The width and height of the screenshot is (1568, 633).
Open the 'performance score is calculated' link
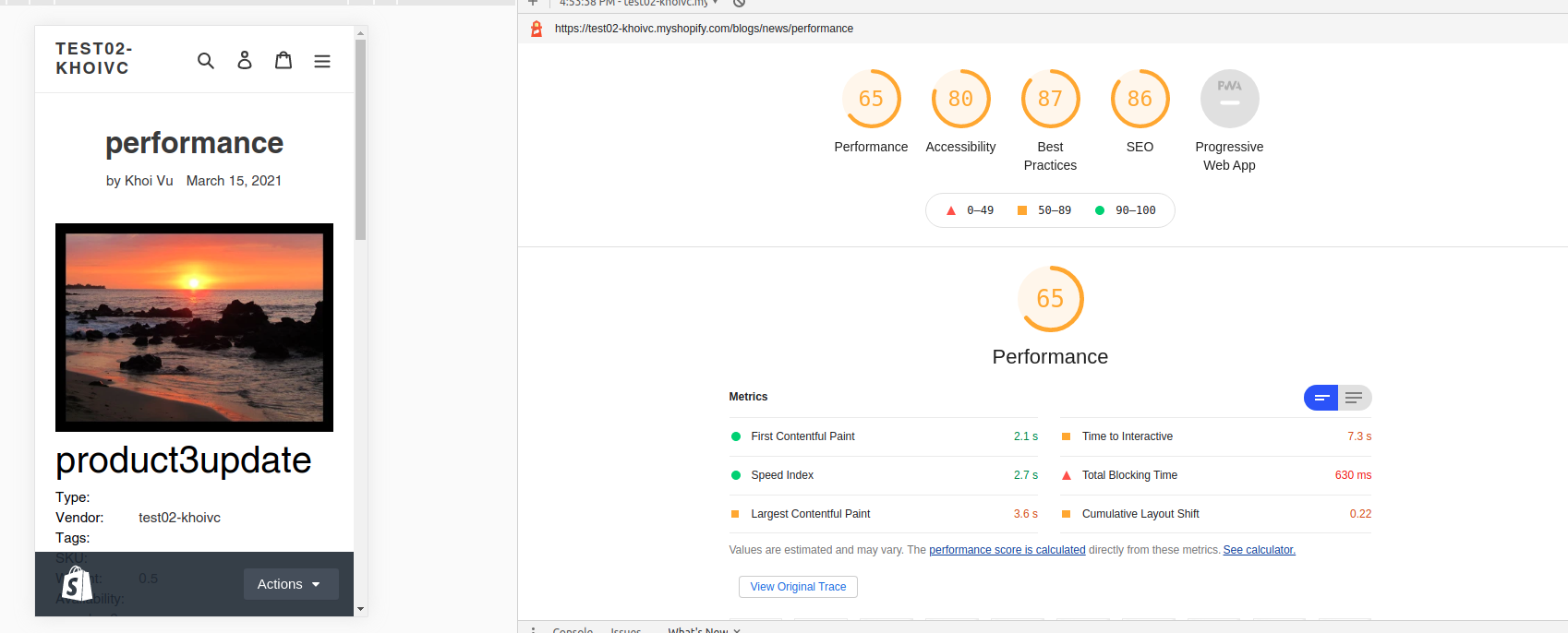(1007, 550)
